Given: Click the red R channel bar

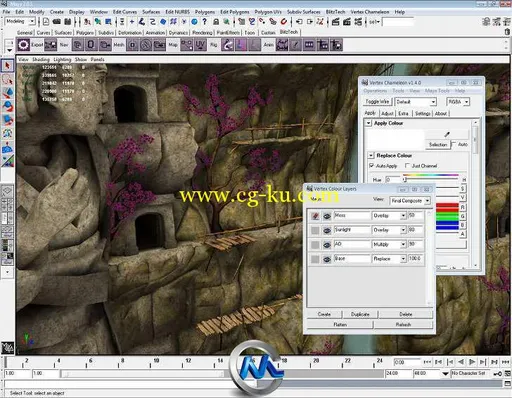Looking at the screenshot, I should 447,207.
